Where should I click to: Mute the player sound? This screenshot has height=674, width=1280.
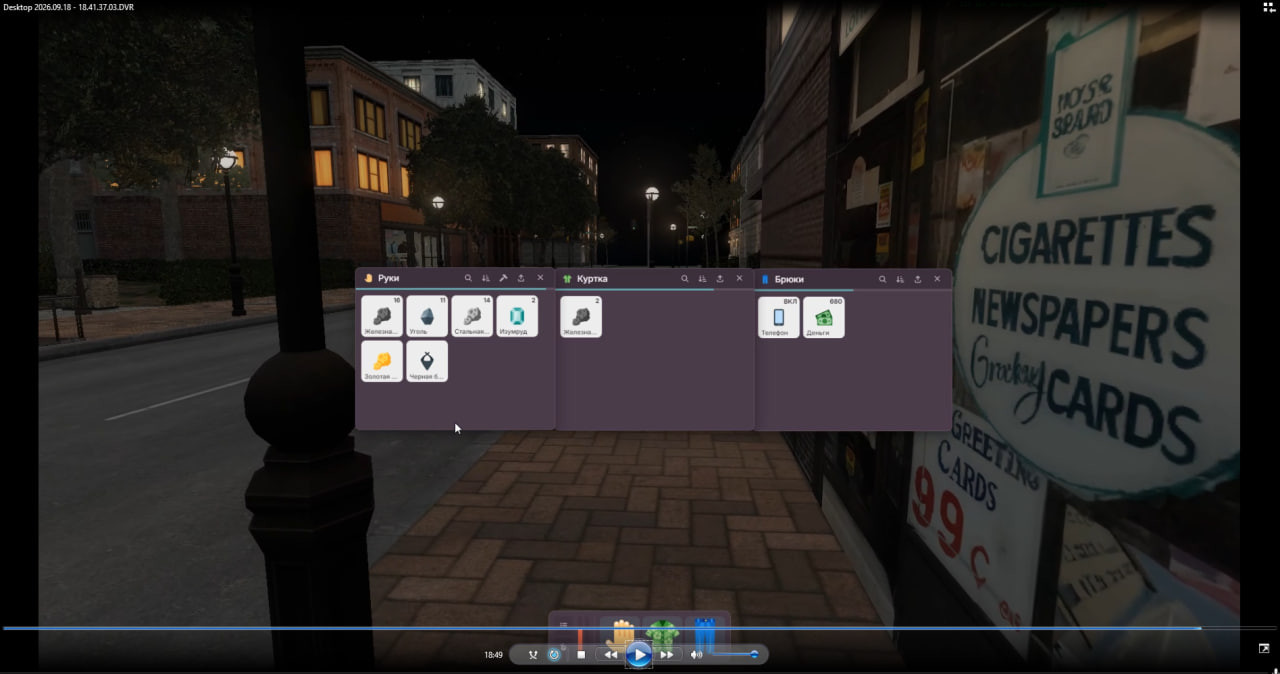pos(696,655)
